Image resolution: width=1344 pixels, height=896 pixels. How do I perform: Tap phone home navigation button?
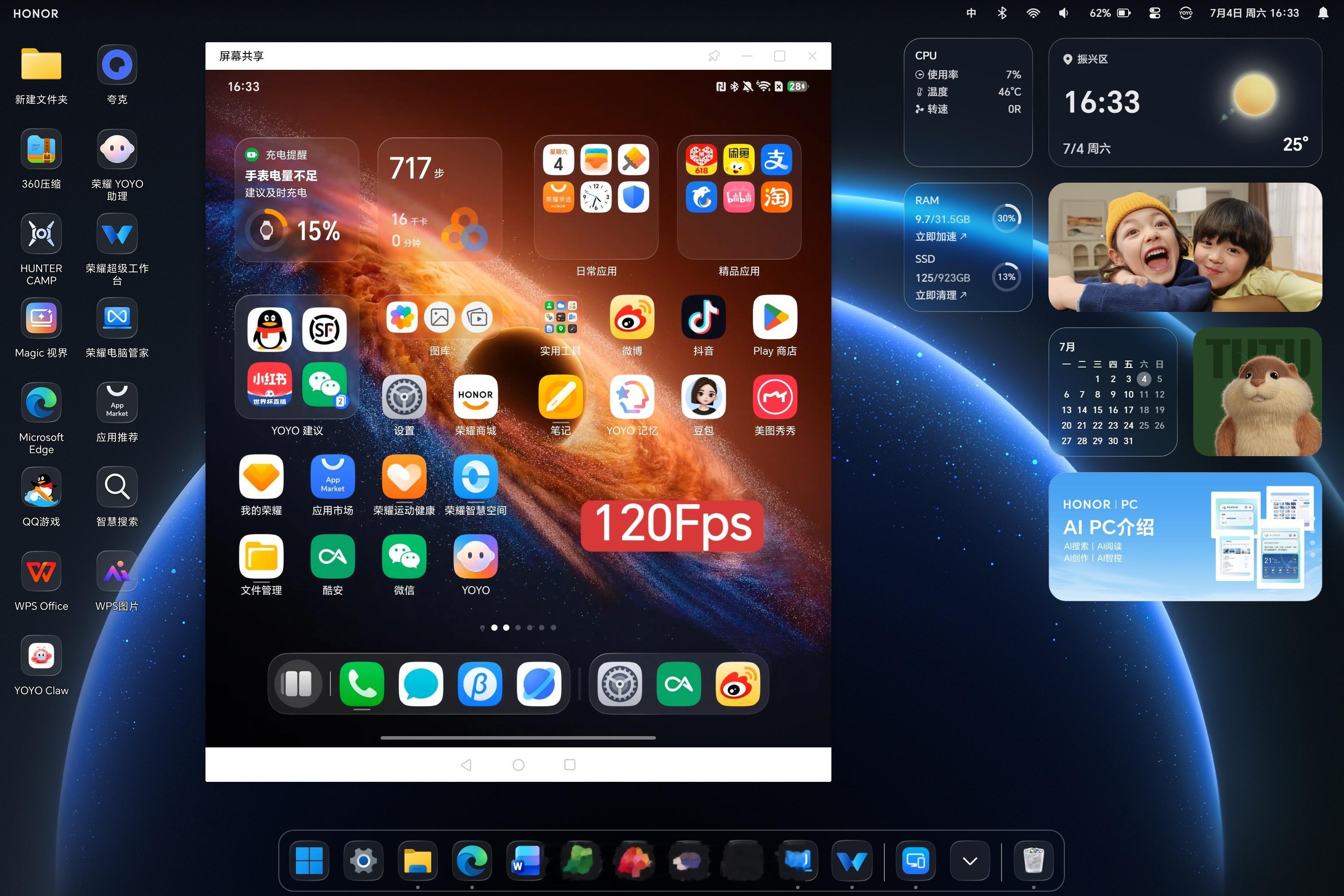[x=518, y=765]
